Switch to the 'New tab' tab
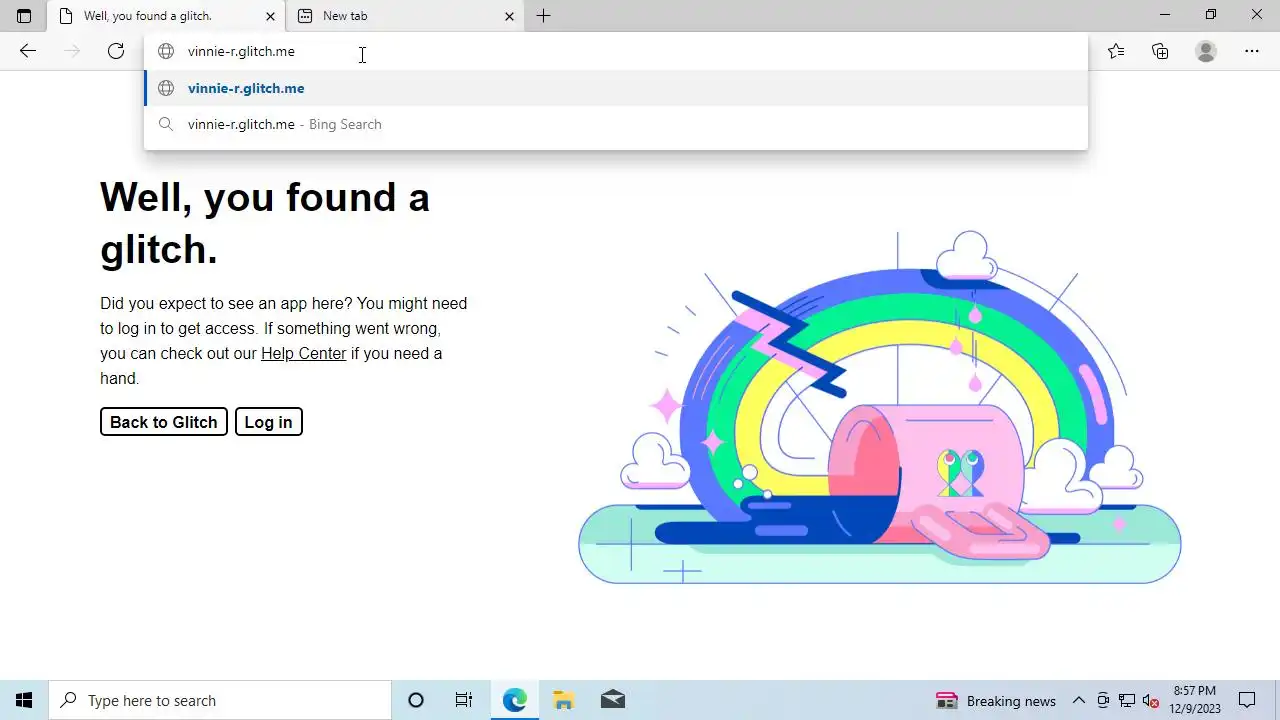Image resolution: width=1280 pixels, height=720 pixels. pos(405,16)
